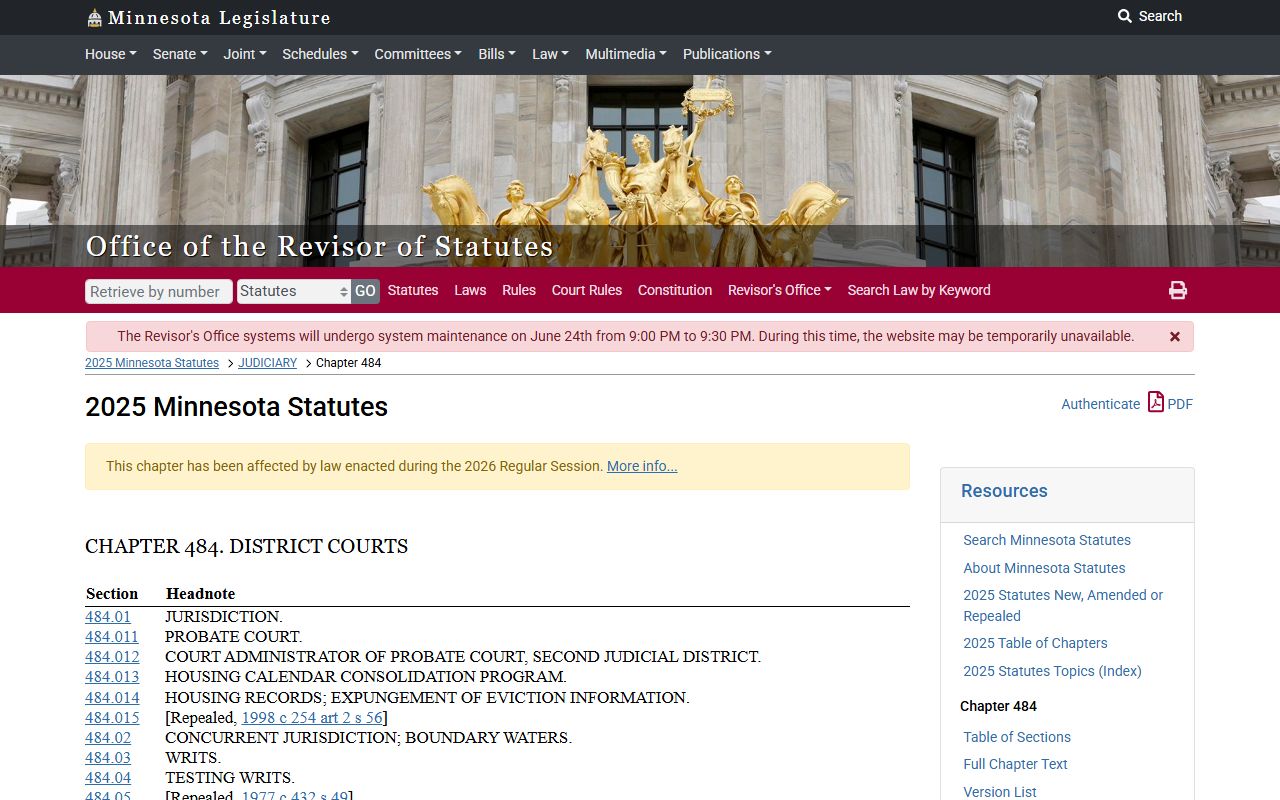Click Table of Sections link
Viewport: 1280px width, 800px height.
[x=1017, y=737]
